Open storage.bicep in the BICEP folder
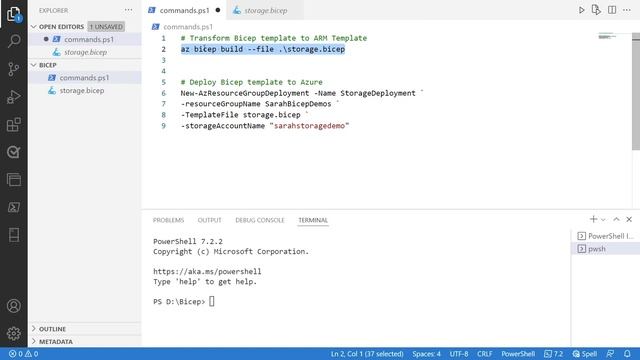Viewport: 640px width, 360px height. tap(85, 90)
